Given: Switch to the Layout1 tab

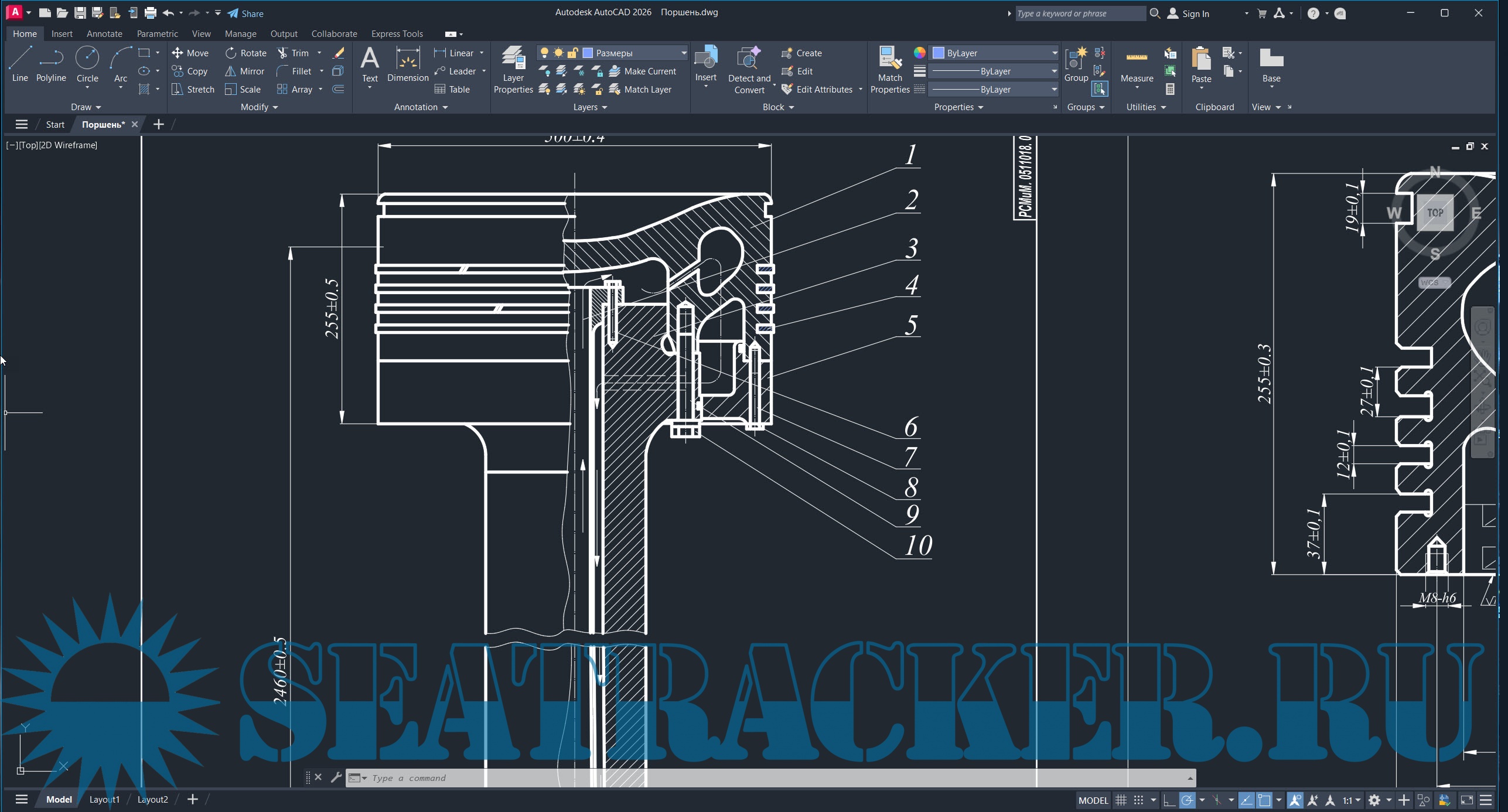Looking at the screenshot, I should 104,799.
